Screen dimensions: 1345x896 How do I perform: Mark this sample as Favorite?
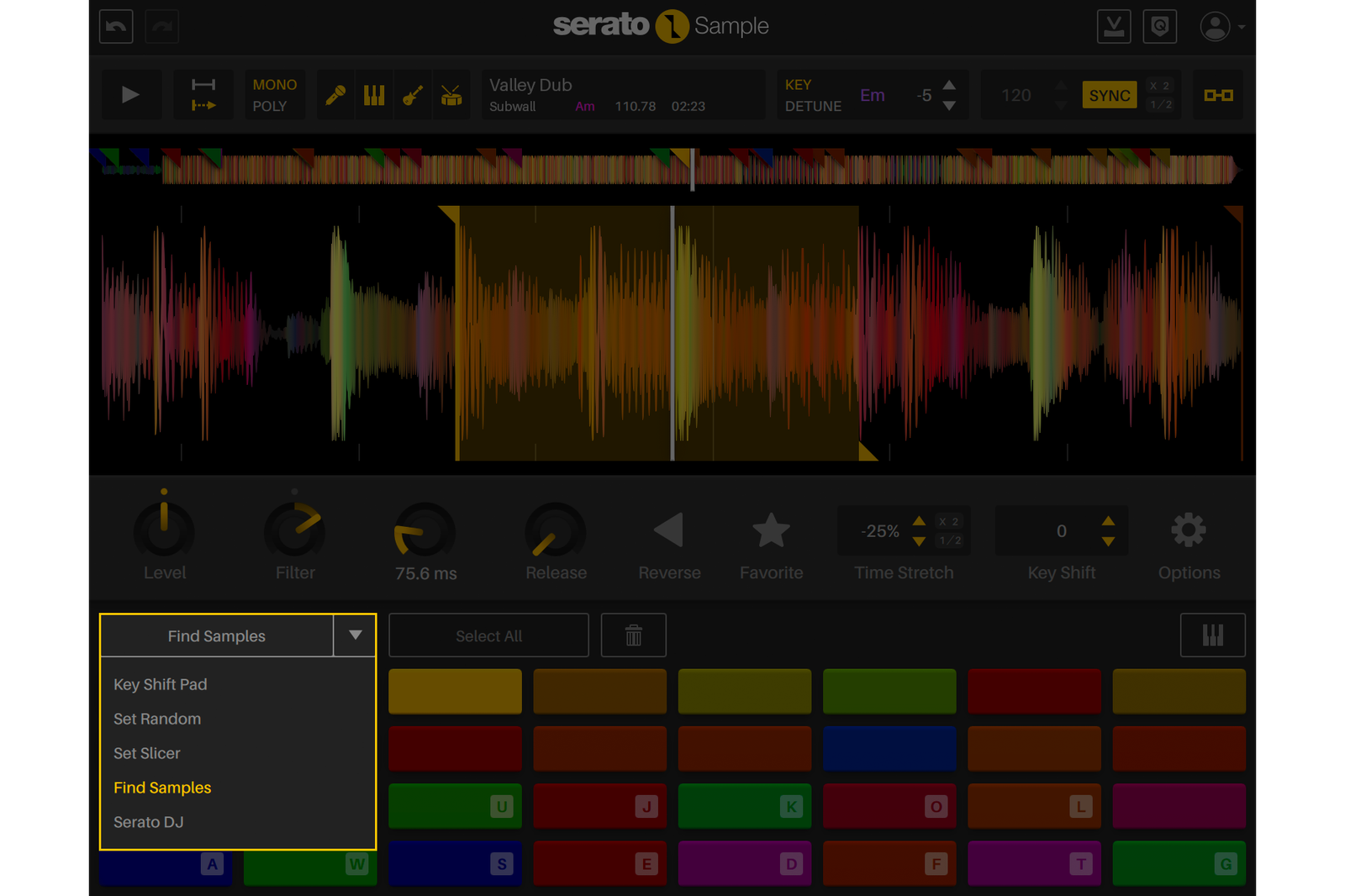[771, 530]
